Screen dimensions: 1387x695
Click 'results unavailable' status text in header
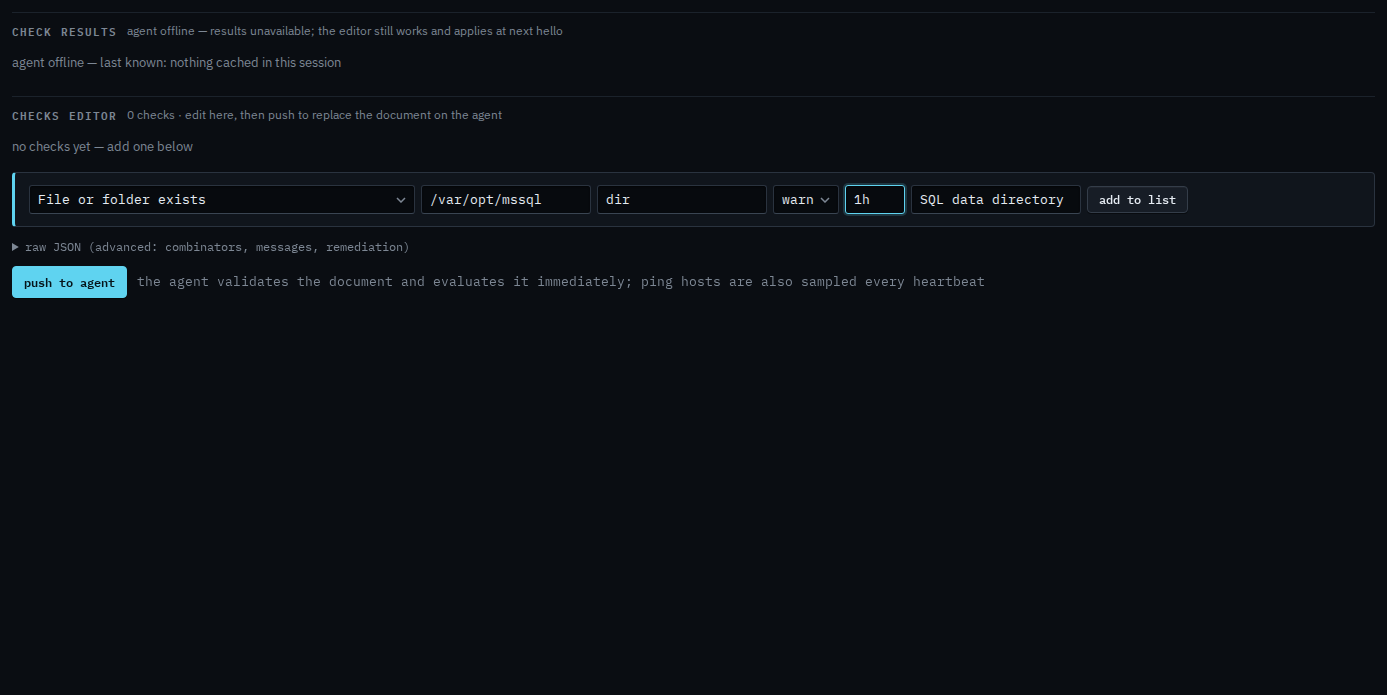coord(344,31)
